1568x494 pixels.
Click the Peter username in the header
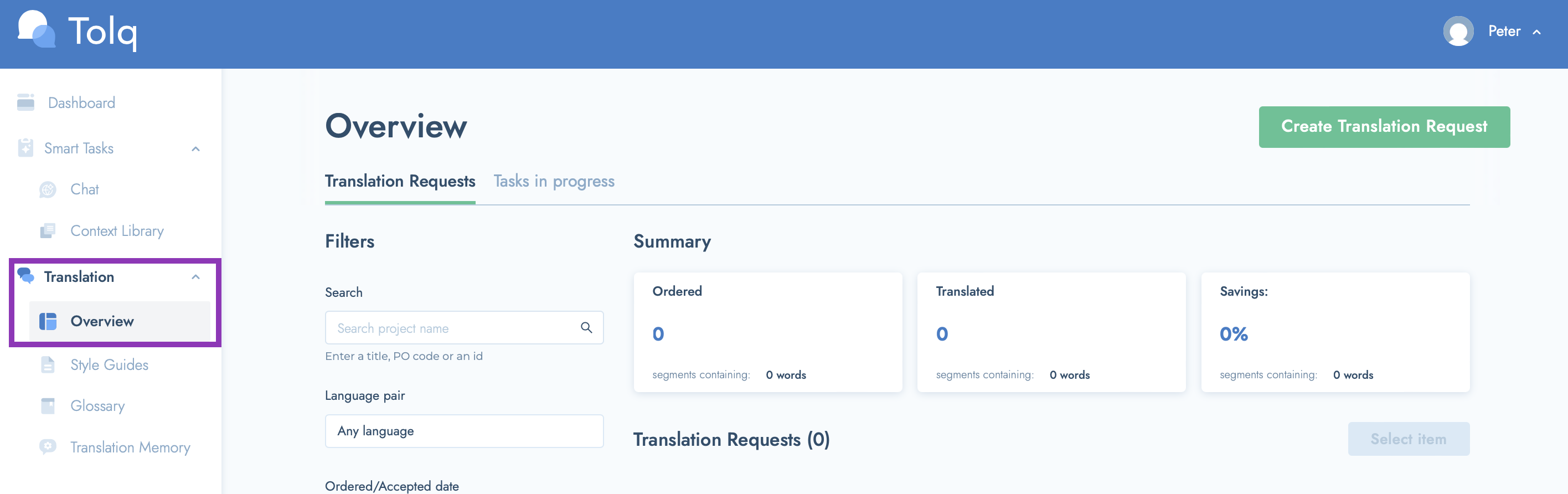pyautogui.click(x=1504, y=31)
